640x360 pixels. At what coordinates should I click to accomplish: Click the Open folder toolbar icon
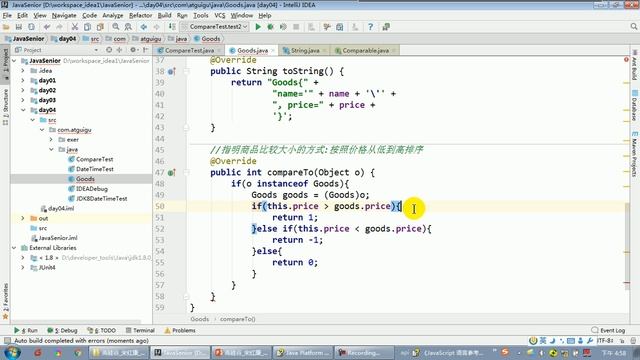(x=6, y=27)
